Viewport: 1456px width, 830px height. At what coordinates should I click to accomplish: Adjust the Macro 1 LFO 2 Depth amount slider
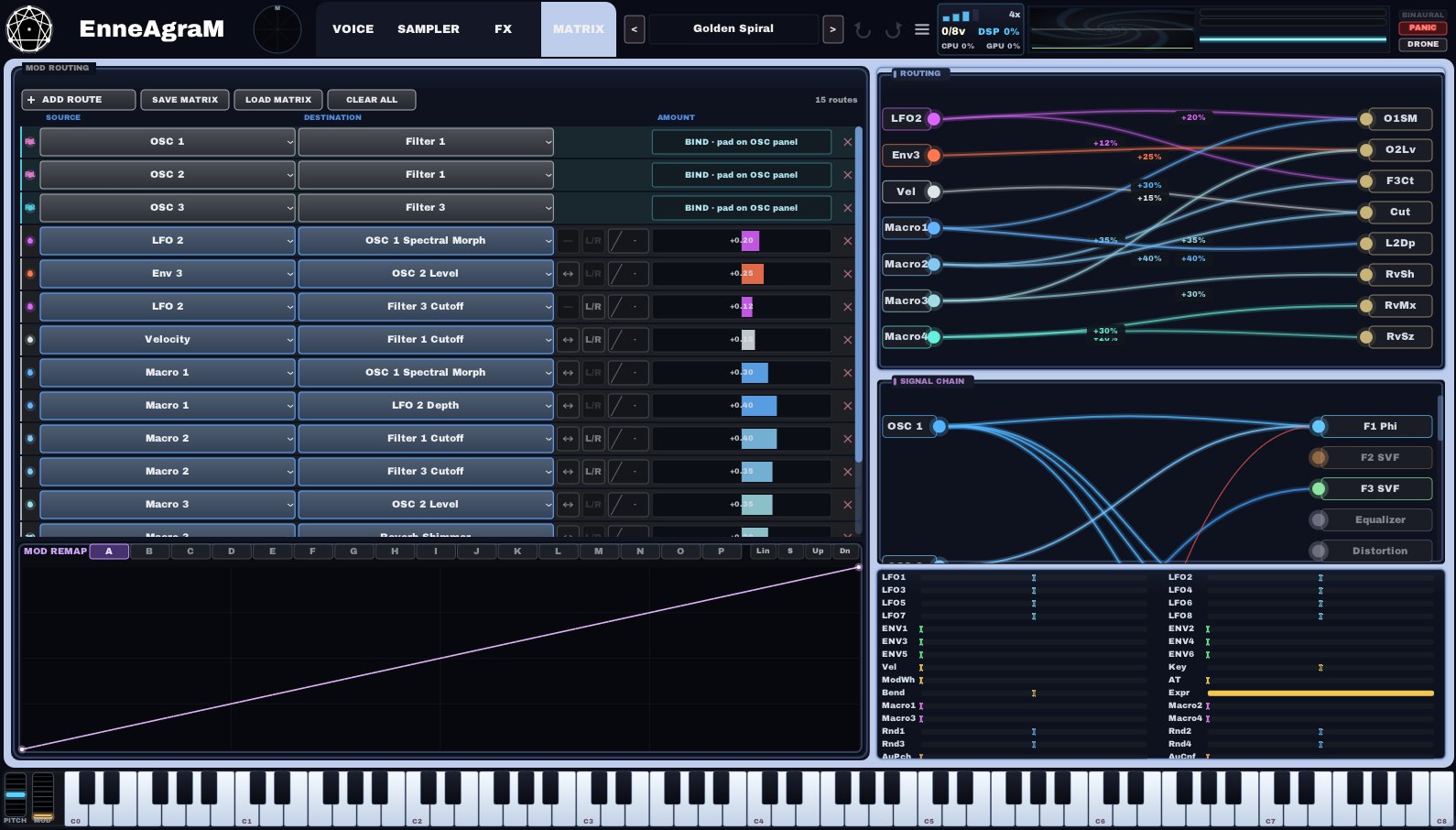[742, 406]
